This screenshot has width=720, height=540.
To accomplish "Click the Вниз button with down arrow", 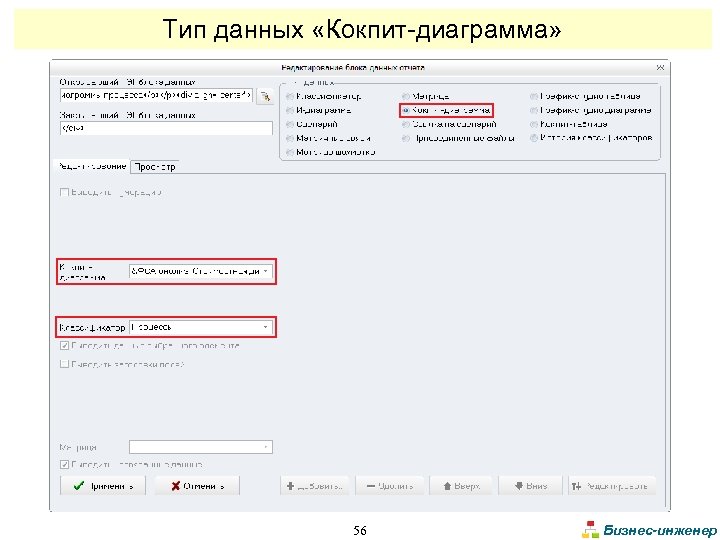I will point(530,486).
